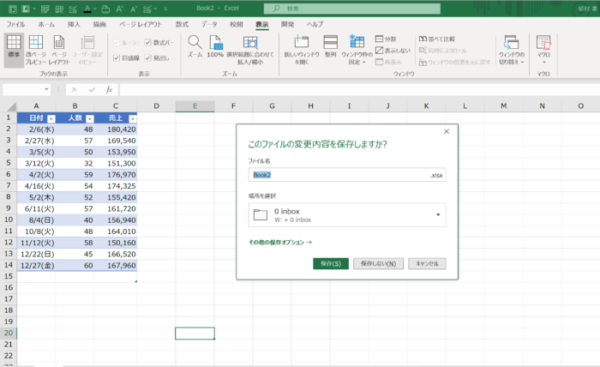Toggle the Gridlines checkbox
This screenshot has height=367, width=600.
117,58
